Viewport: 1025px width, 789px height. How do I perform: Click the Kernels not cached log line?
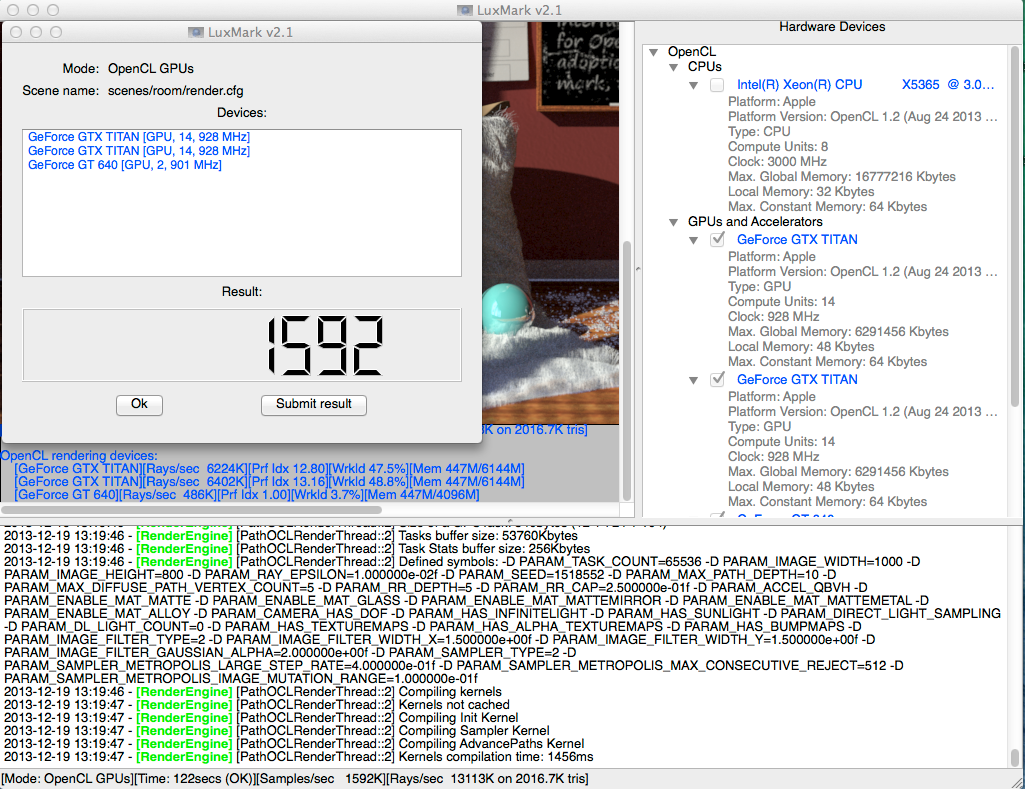click(256, 705)
